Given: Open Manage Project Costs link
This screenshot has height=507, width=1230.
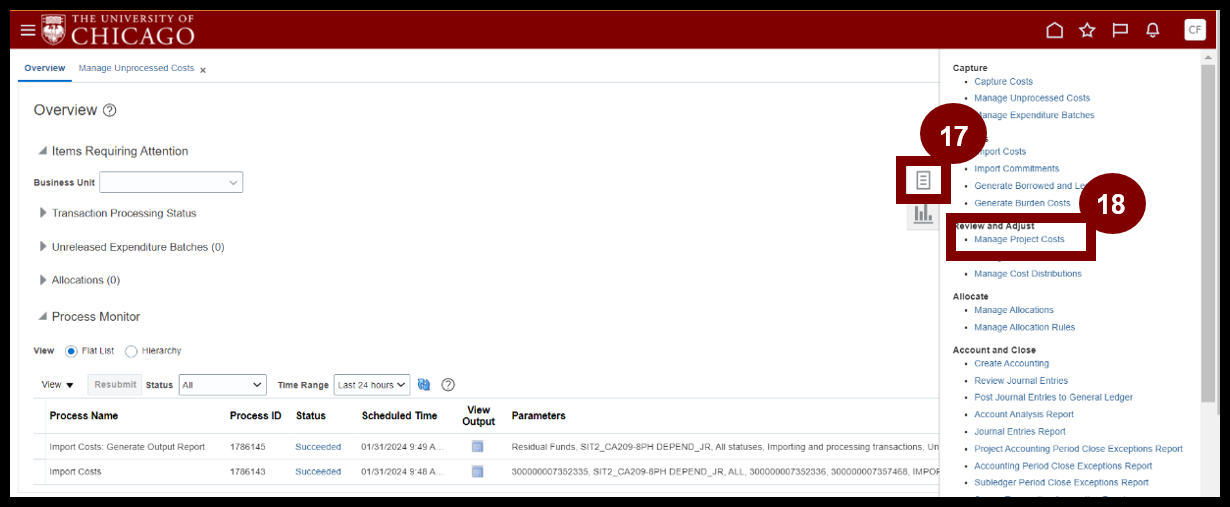Looking at the screenshot, I should point(1019,240).
